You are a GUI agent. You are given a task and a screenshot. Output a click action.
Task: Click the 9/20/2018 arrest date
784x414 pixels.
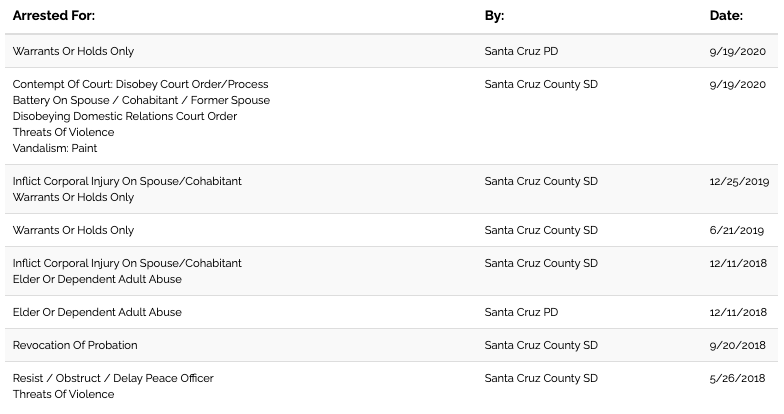[x=738, y=345]
